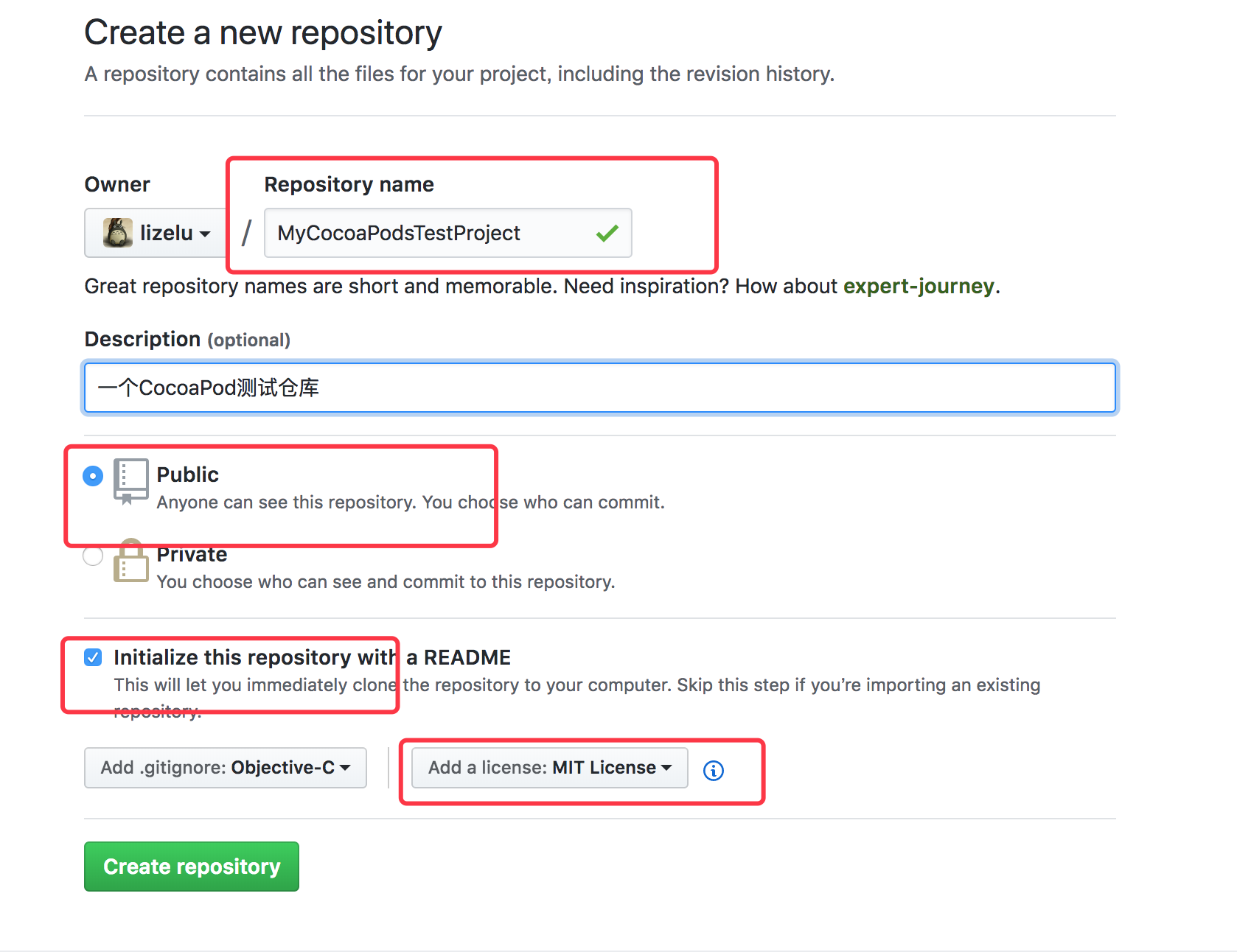The width and height of the screenshot is (1237, 952).
Task: Click the public repository book icon
Action: click(x=130, y=480)
